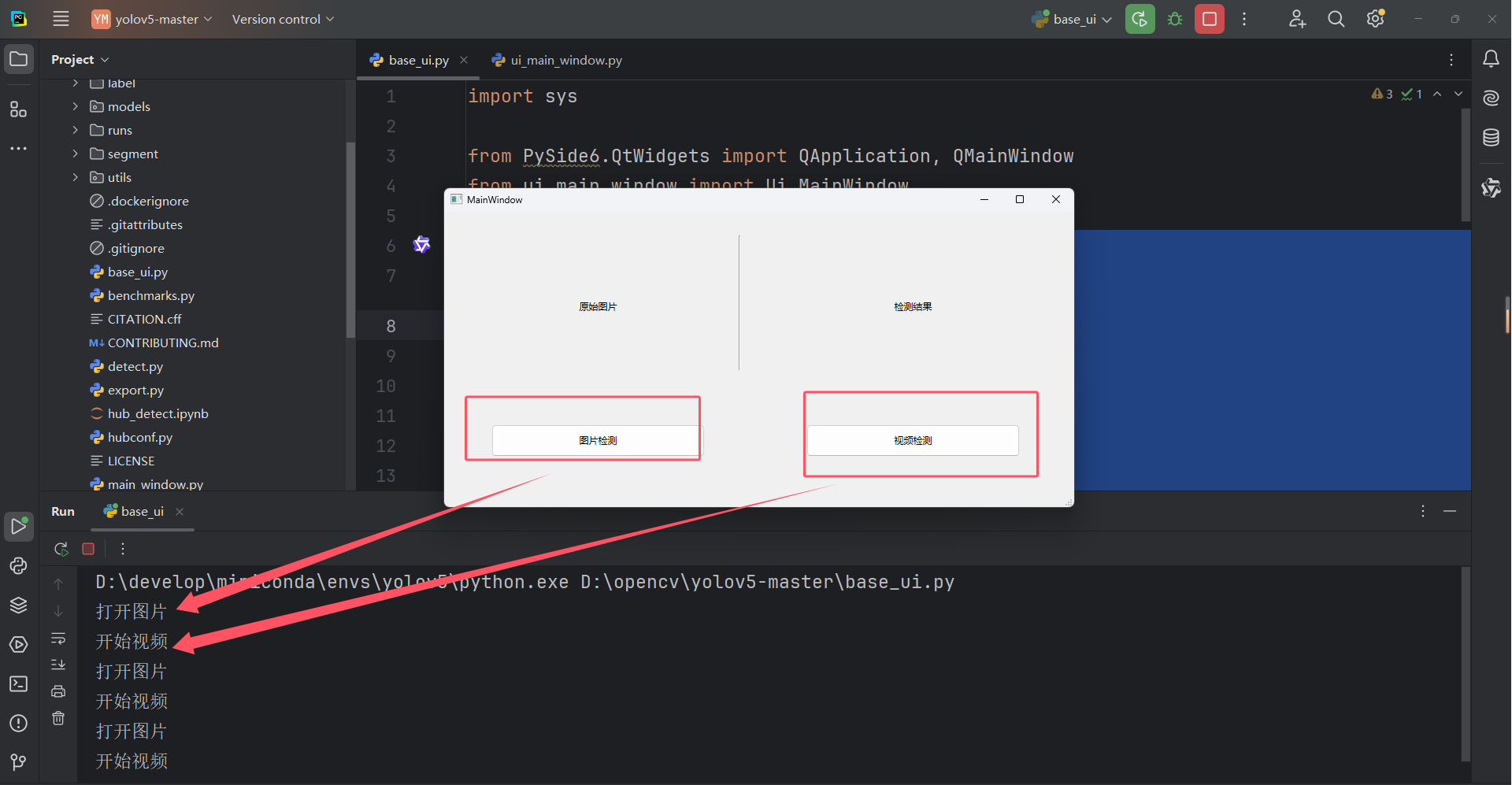Rerun base_ui from the Run panel
The height and width of the screenshot is (785, 1512).
pos(60,549)
